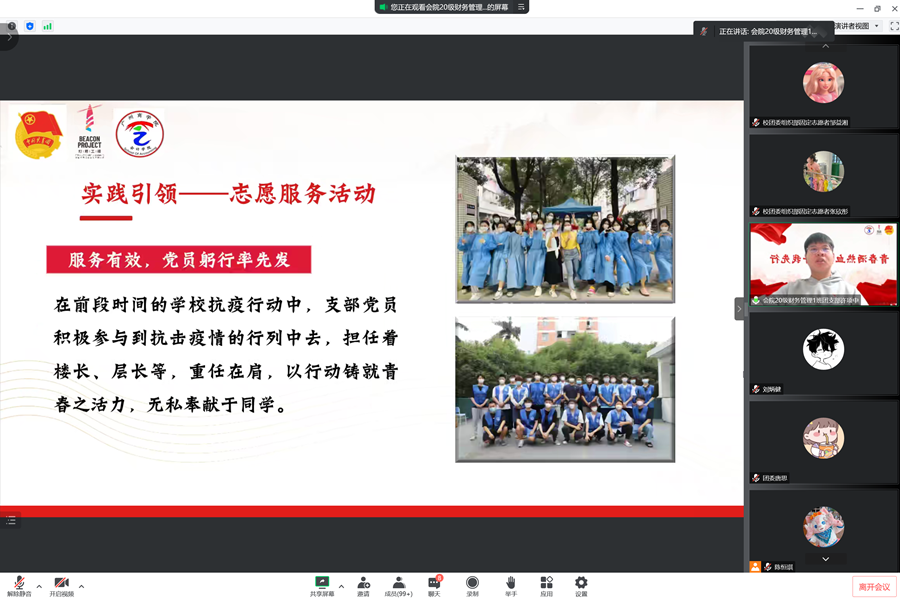Invite participants to the meeting
Image resolution: width=900 pixels, height=600 pixels.
(363, 583)
